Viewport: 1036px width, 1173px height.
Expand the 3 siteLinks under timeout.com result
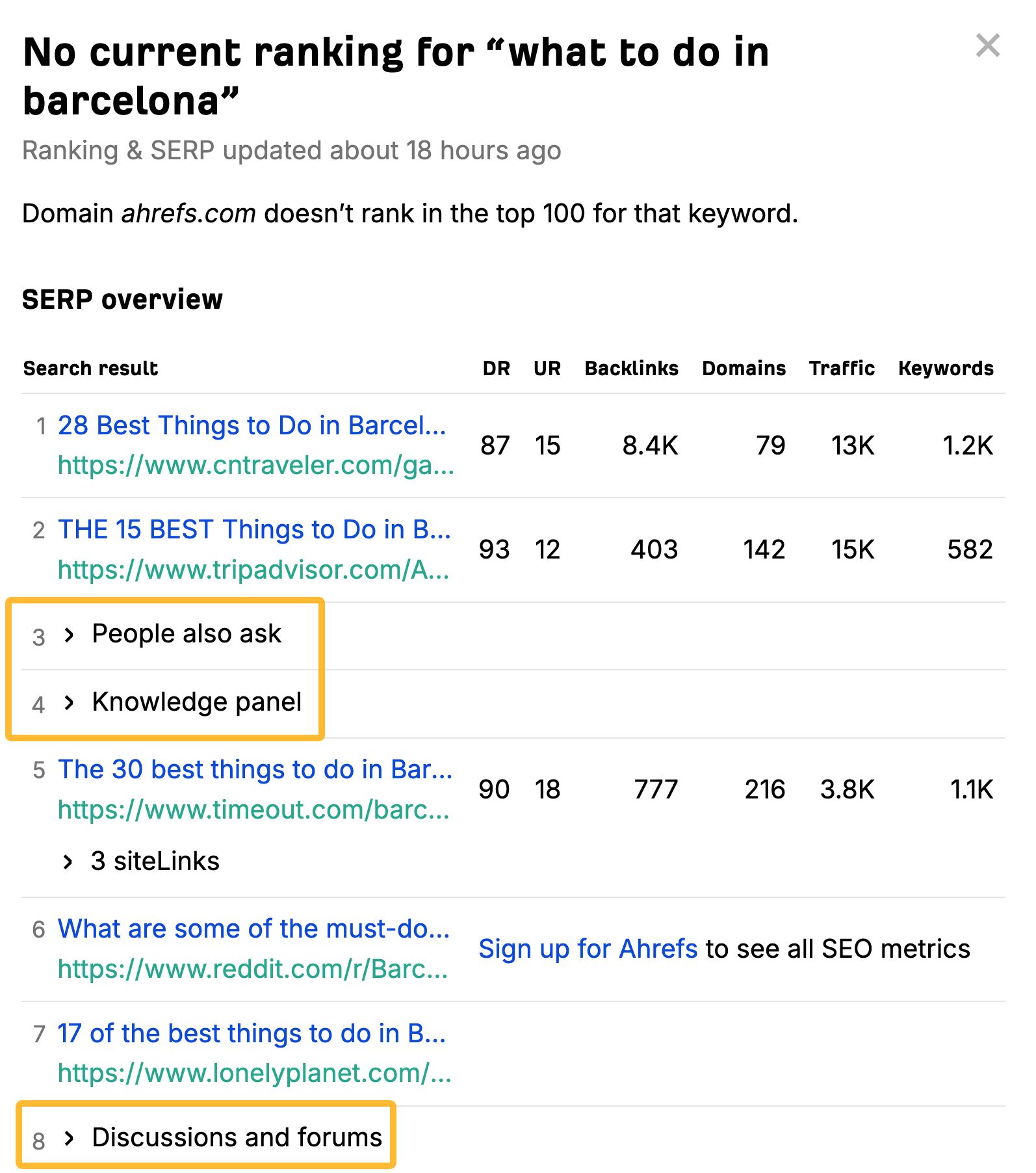point(155,860)
